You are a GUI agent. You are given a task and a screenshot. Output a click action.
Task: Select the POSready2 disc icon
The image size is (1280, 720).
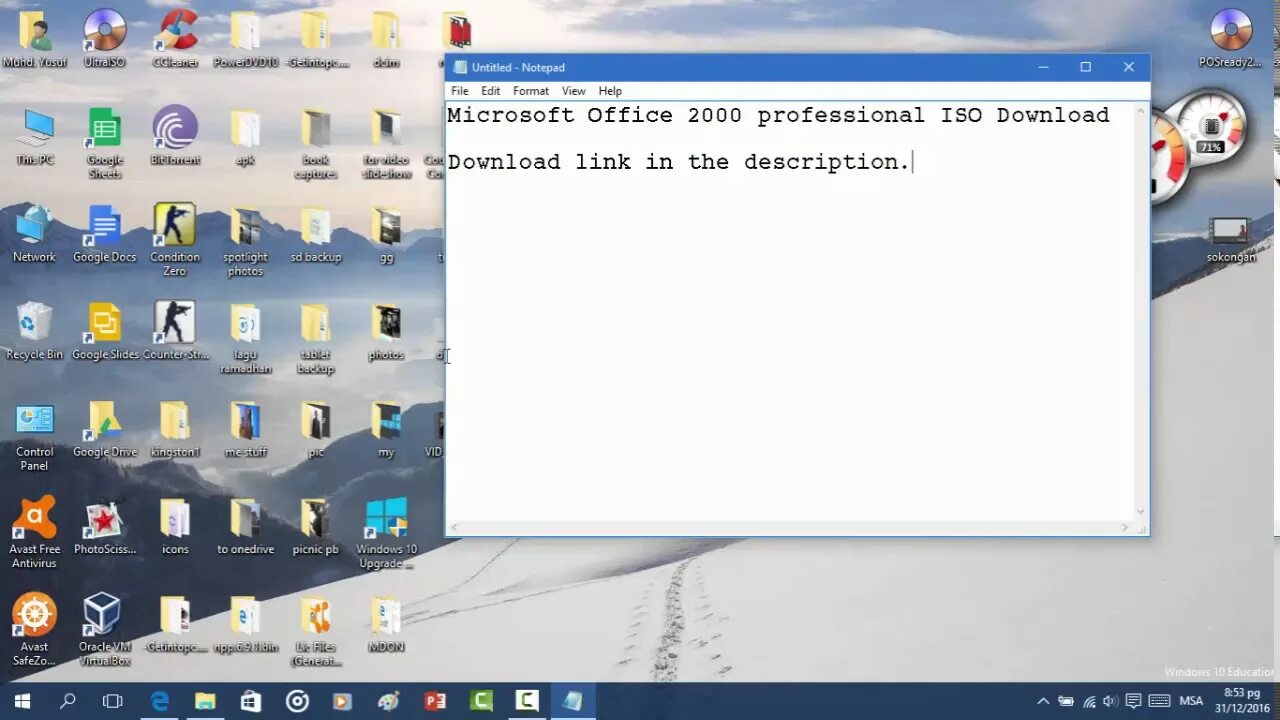click(x=1231, y=38)
